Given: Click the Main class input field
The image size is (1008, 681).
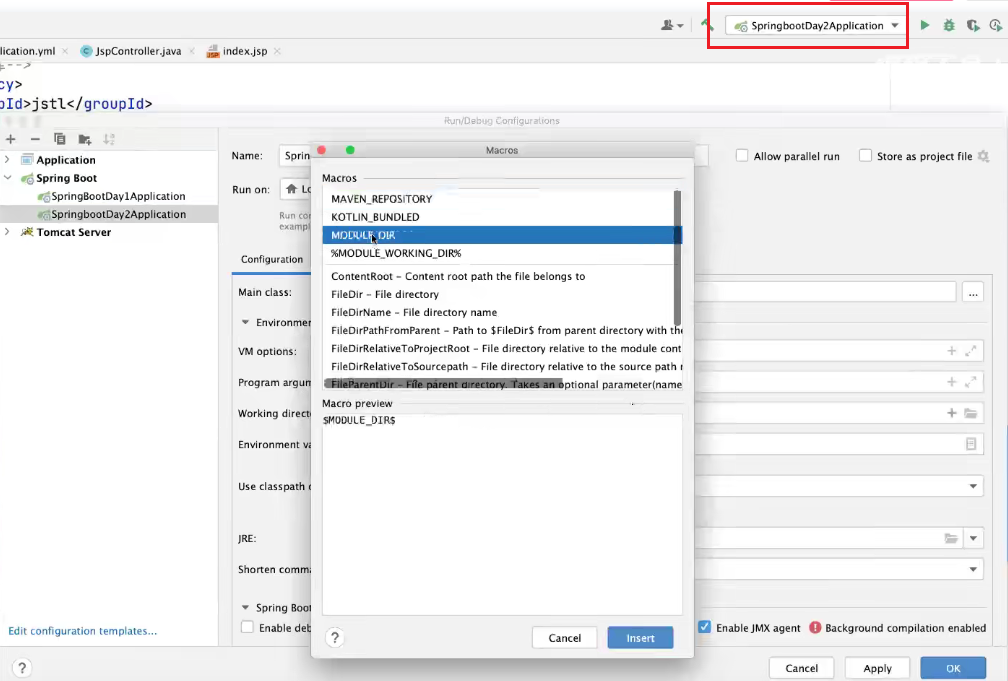Looking at the screenshot, I should [825, 292].
